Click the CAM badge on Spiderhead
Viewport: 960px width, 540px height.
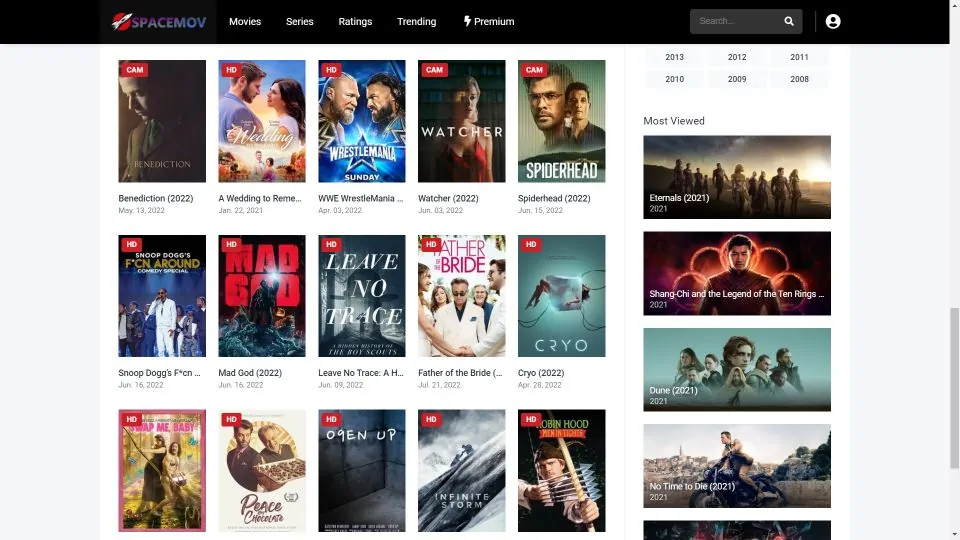[534, 70]
